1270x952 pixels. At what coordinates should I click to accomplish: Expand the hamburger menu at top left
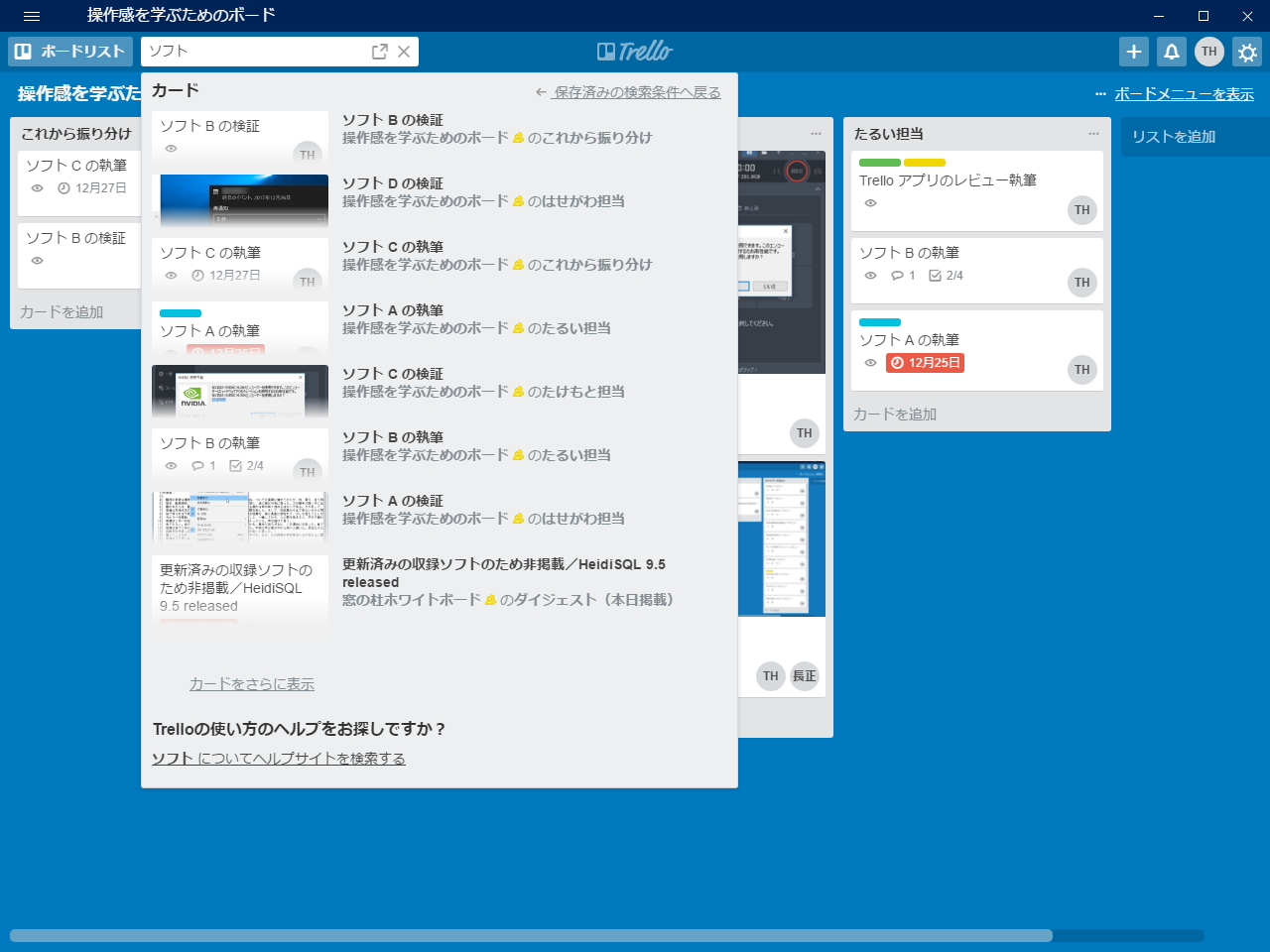[x=31, y=16]
